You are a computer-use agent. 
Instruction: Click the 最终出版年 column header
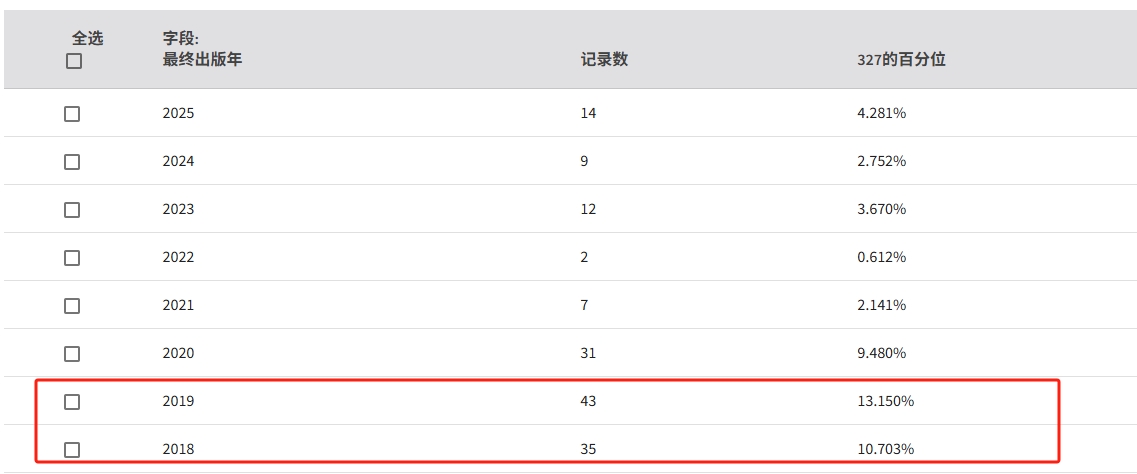202,59
